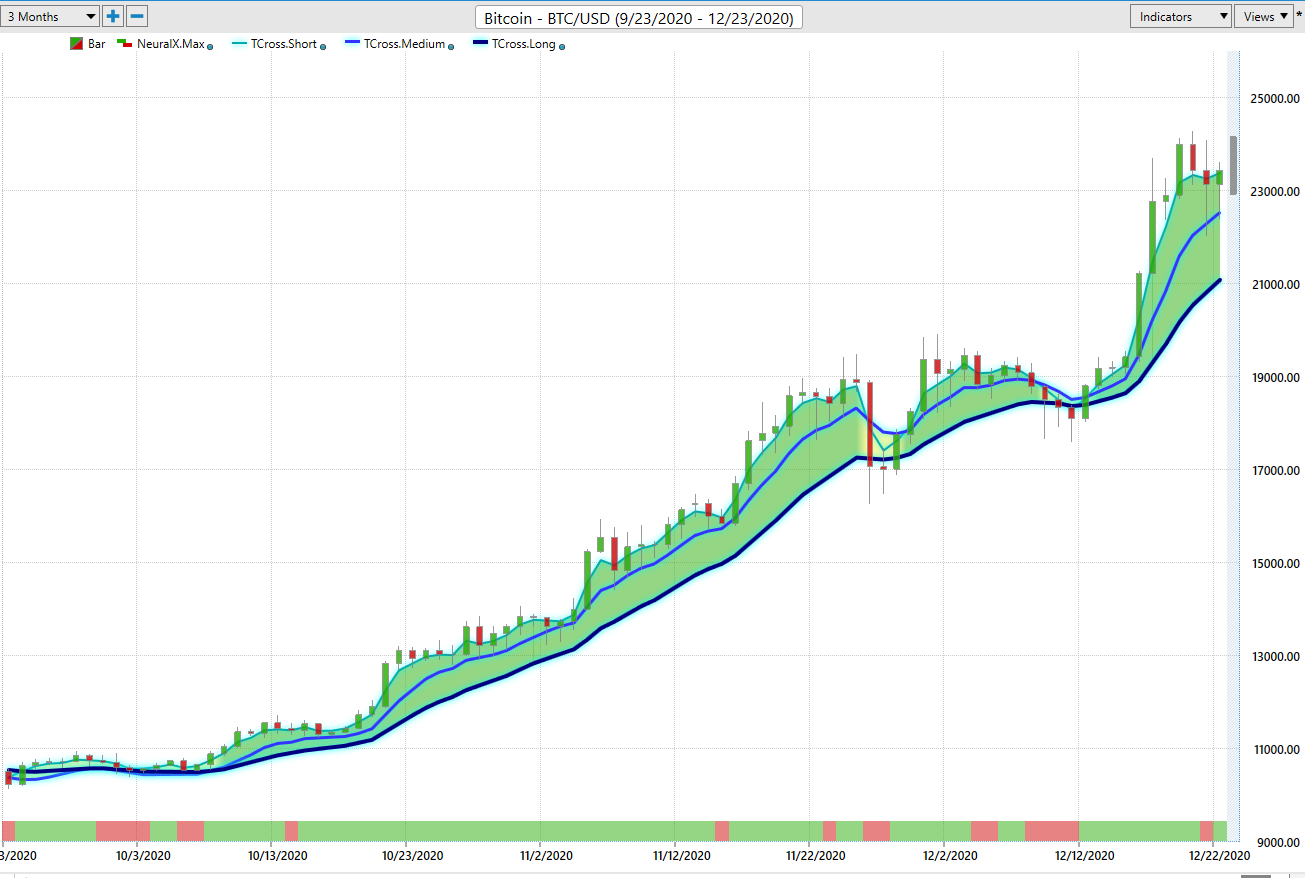Viewport: 1305px width, 878px height.
Task: Click the asterisk next to Views
Action: coord(1299,16)
